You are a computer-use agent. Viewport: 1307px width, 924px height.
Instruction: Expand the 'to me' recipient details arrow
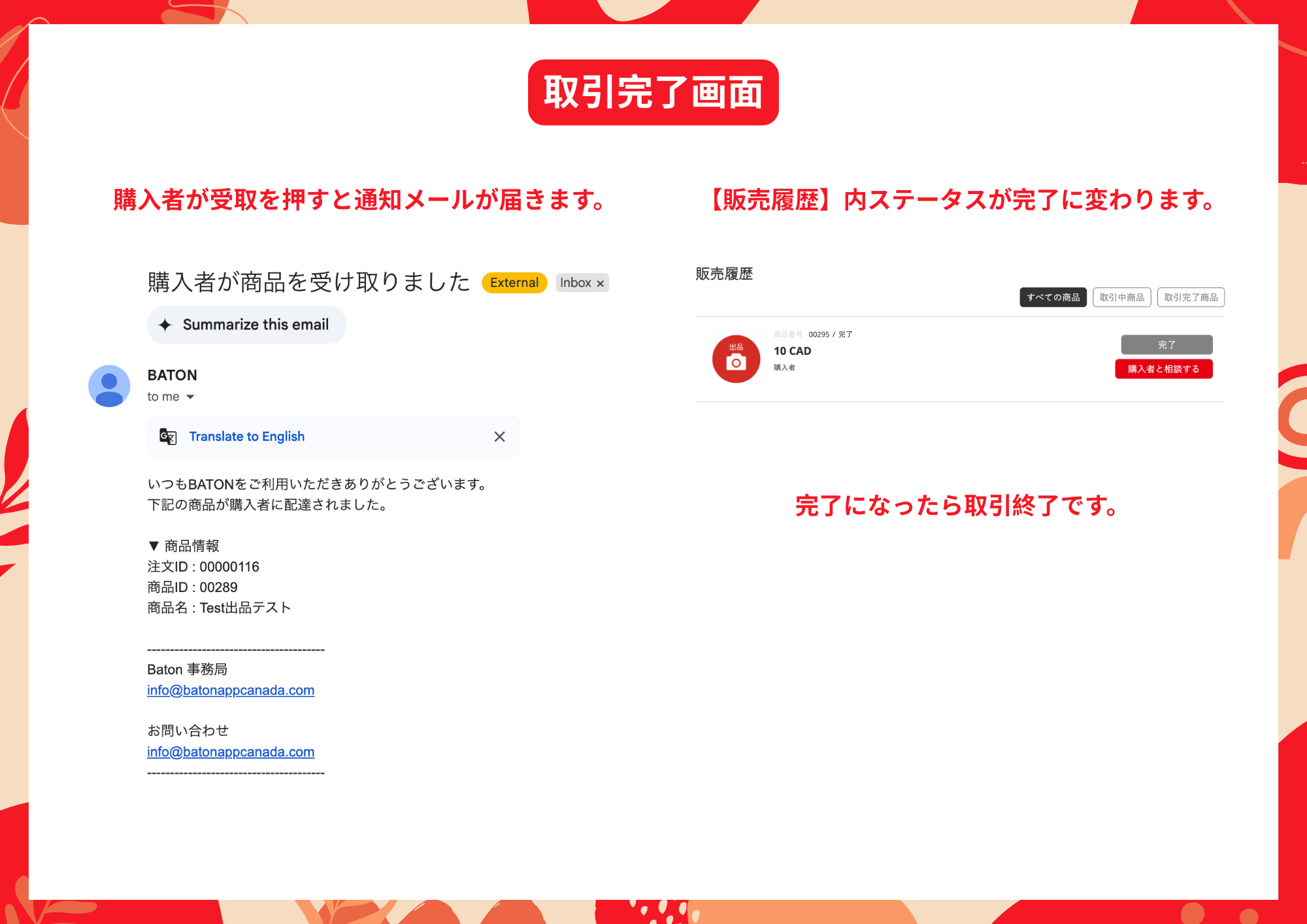tap(190, 397)
